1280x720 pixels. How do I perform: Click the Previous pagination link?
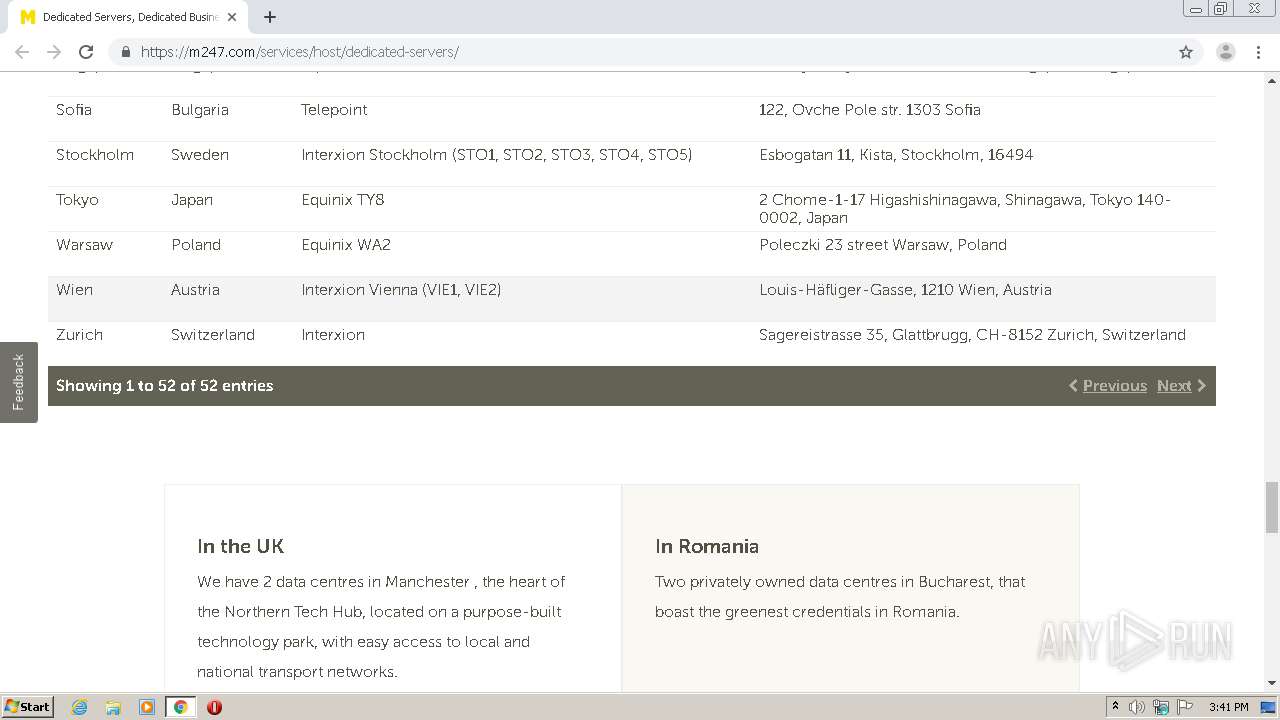tap(1114, 386)
